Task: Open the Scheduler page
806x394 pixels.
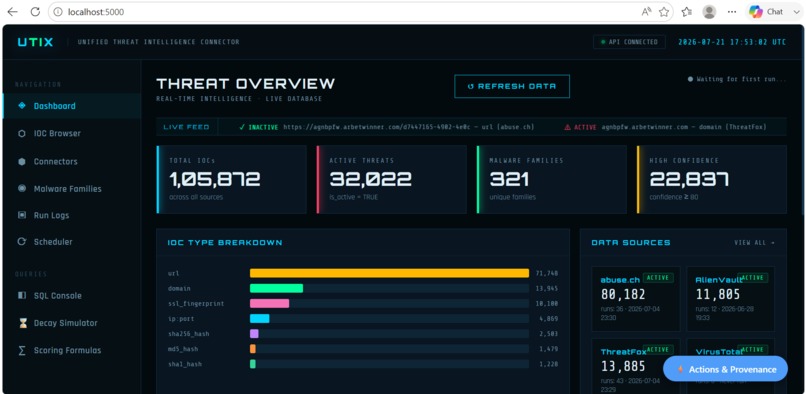Action: pos(72,242)
